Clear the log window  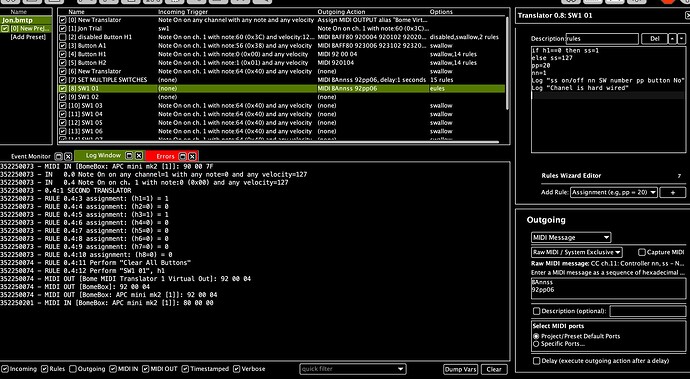point(494,369)
